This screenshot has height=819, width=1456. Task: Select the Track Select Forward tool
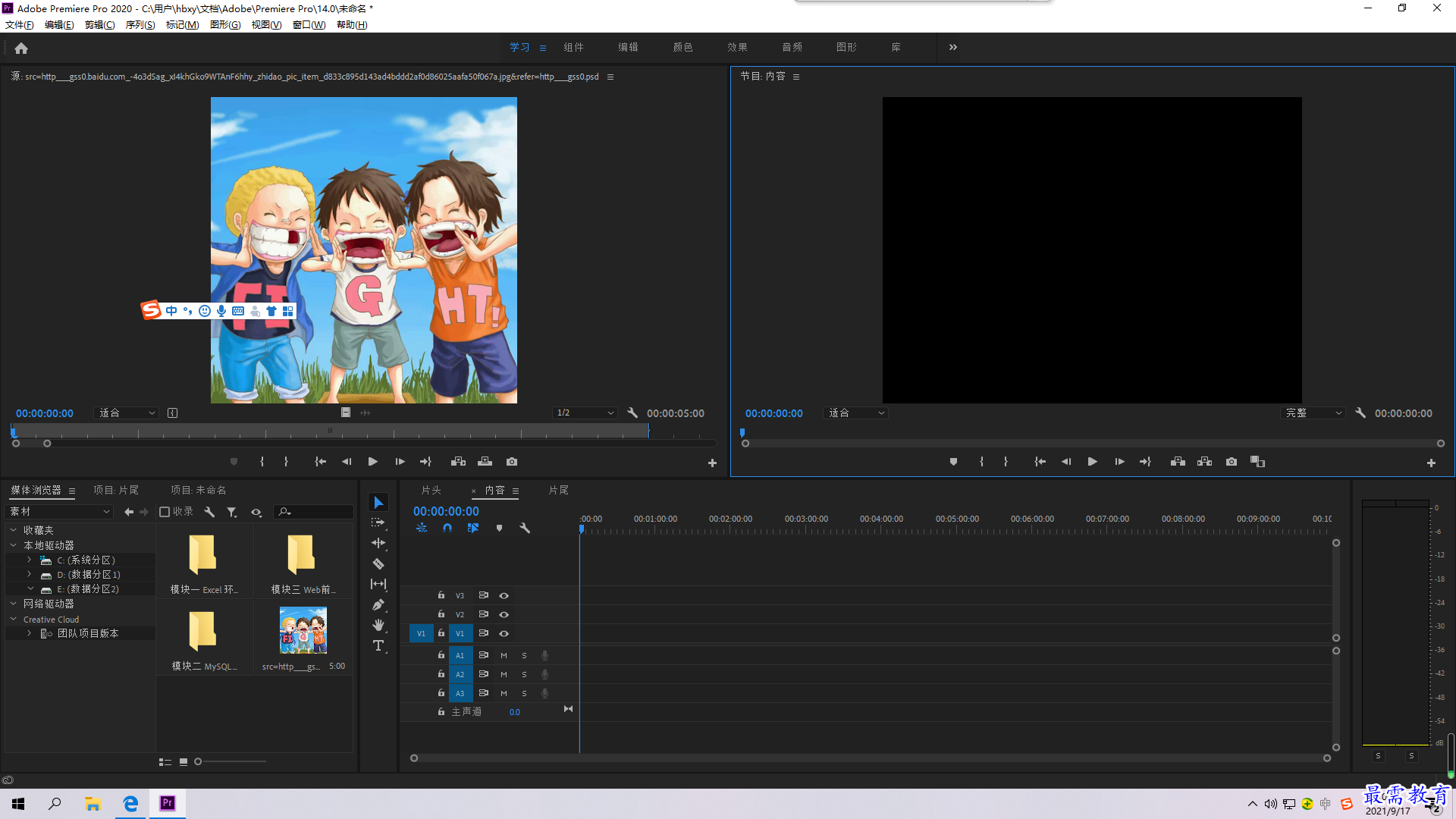pyautogui.click(x=378, y=523)
